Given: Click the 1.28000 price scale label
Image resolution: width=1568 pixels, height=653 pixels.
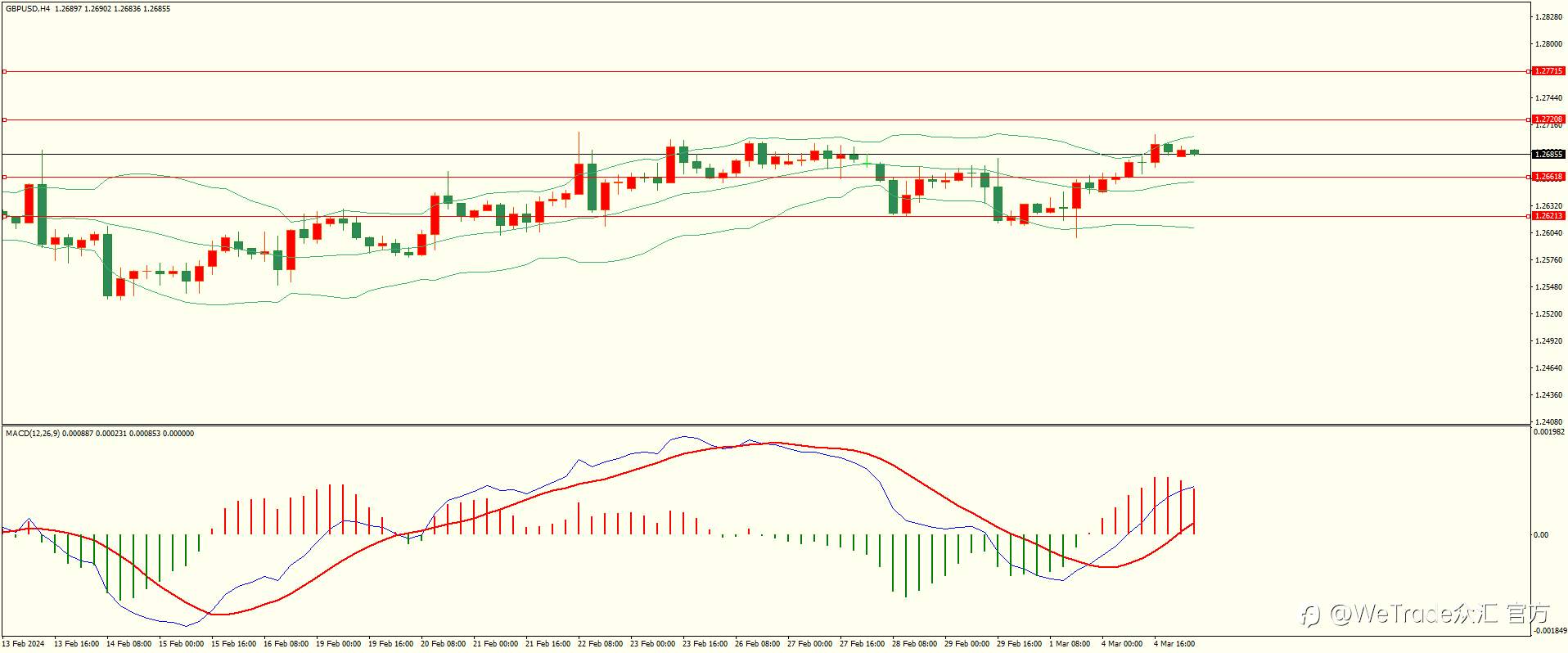Looking at the screenshot, I should [1549, 44].
